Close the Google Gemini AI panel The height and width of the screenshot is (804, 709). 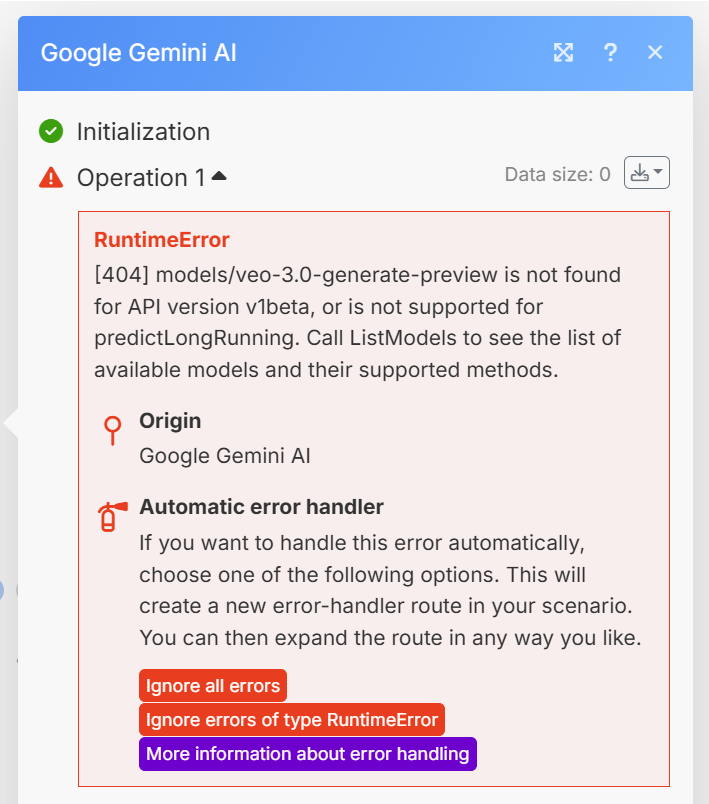(x=655, y=53)
